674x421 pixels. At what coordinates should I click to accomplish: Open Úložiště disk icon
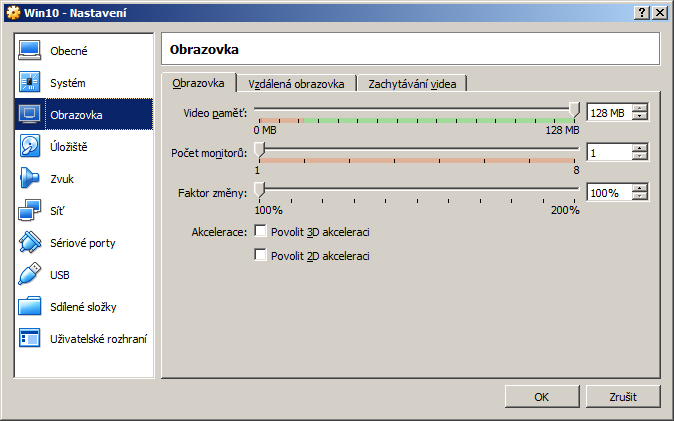30,146
